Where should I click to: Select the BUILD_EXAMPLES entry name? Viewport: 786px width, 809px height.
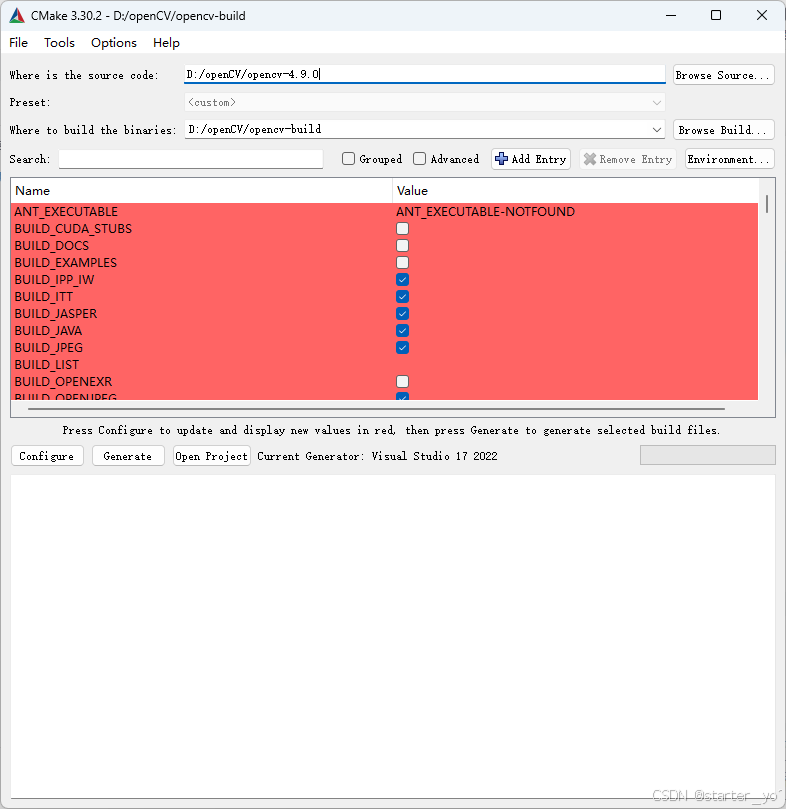[x=66, y=263]
